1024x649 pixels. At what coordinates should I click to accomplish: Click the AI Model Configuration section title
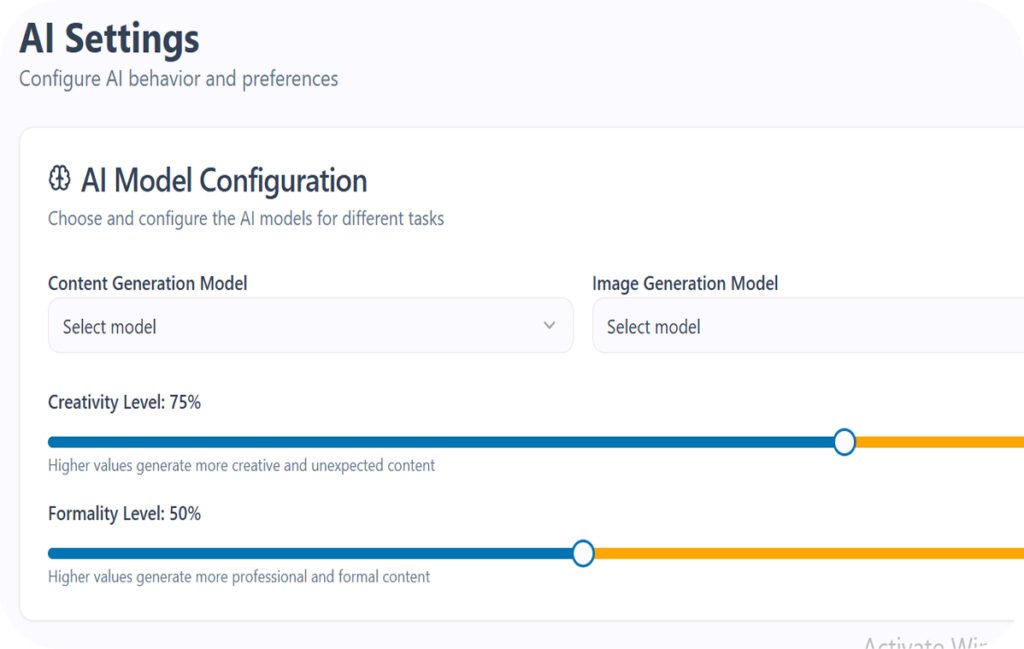[x=224, y=180]
